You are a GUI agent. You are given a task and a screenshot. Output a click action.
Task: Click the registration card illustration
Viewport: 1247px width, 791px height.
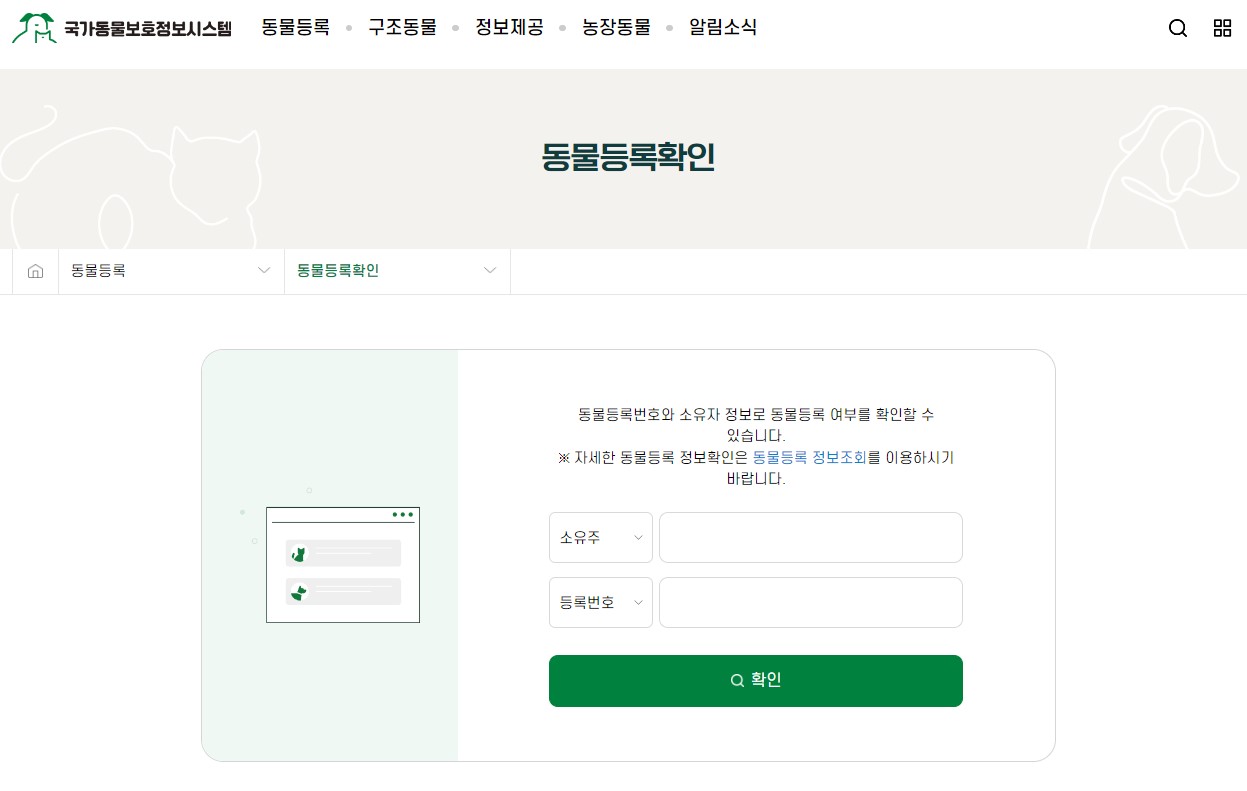[343, 564]
